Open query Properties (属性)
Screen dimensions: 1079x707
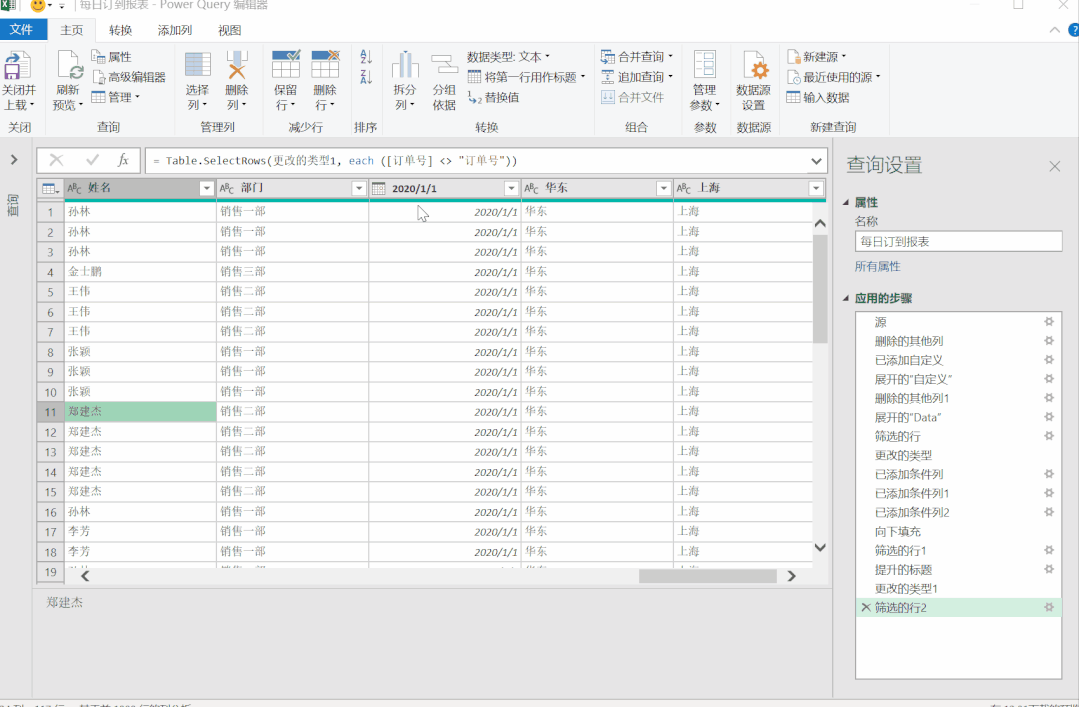point(111,57)
